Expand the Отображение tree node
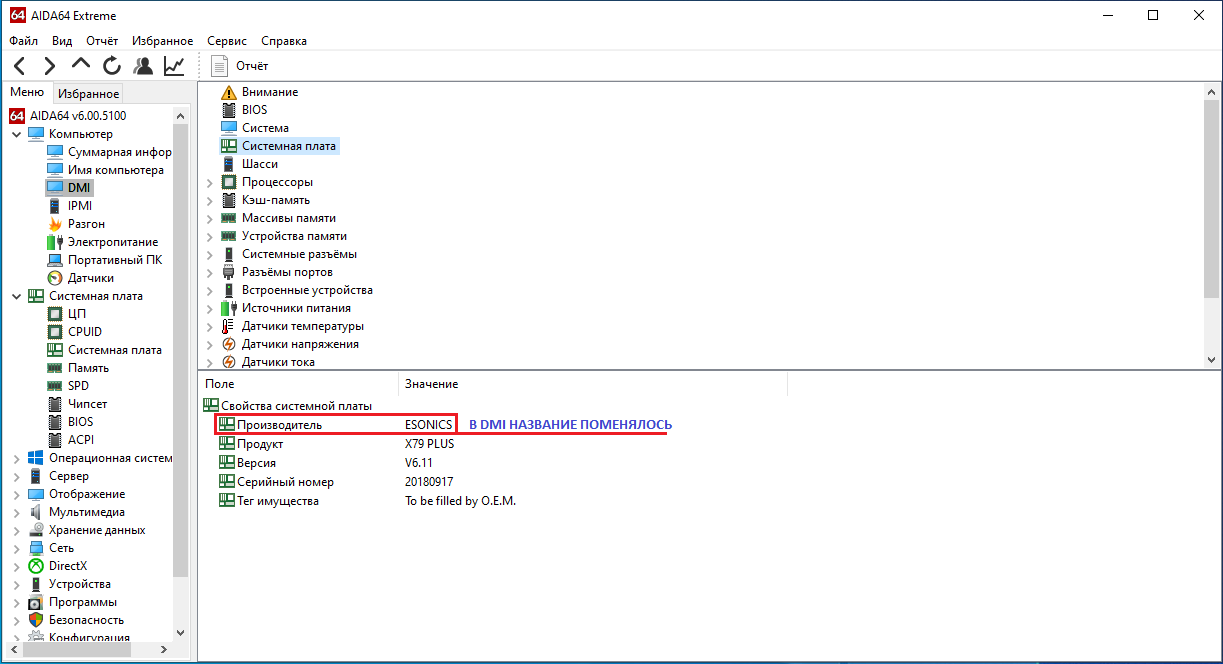The width and height of the screenshot is (1223, 664). pyautogui.click(x=16, y=494)
